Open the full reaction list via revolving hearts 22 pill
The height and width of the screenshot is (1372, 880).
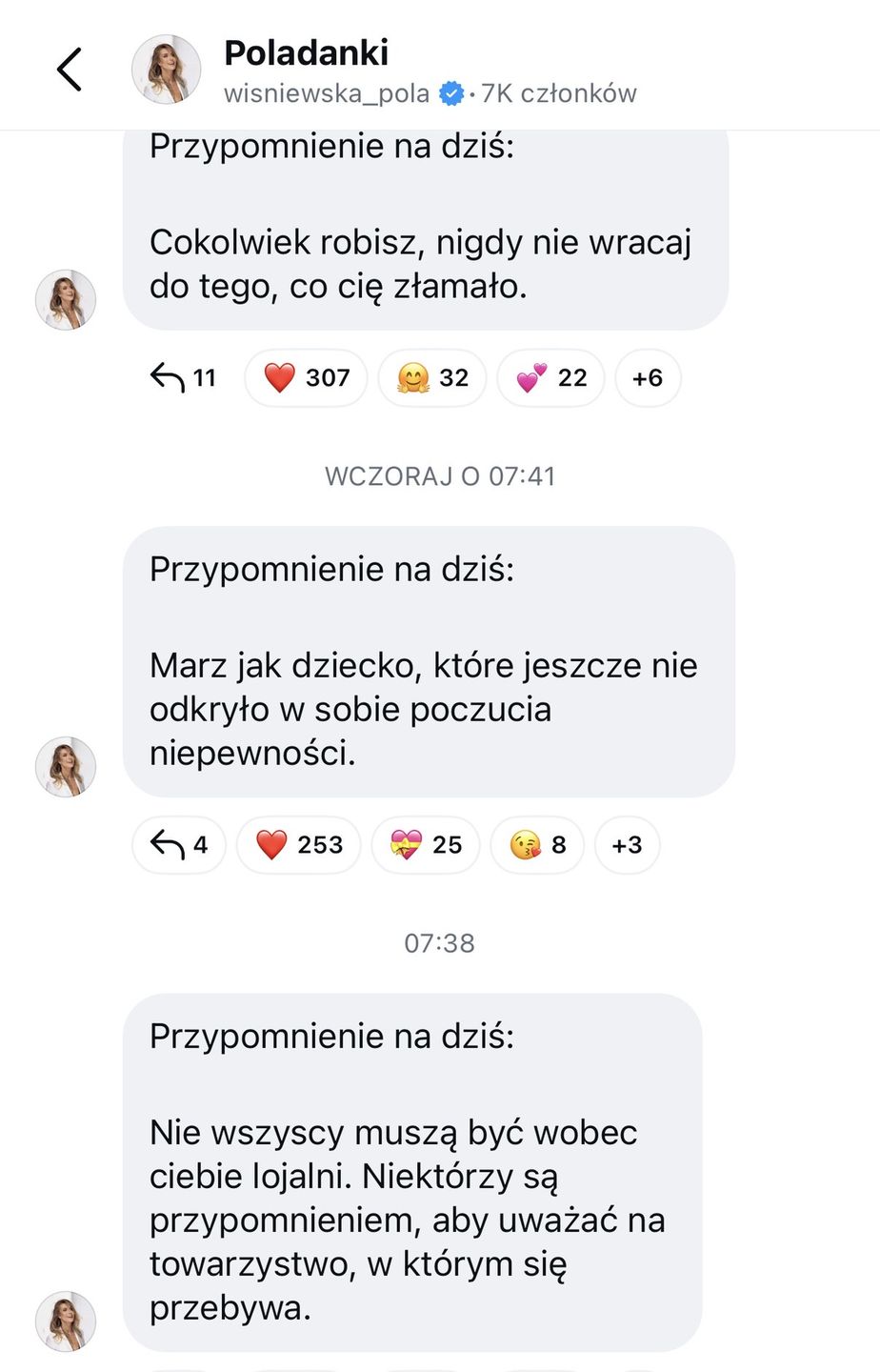pyautogui.click(x=550, y=377)
